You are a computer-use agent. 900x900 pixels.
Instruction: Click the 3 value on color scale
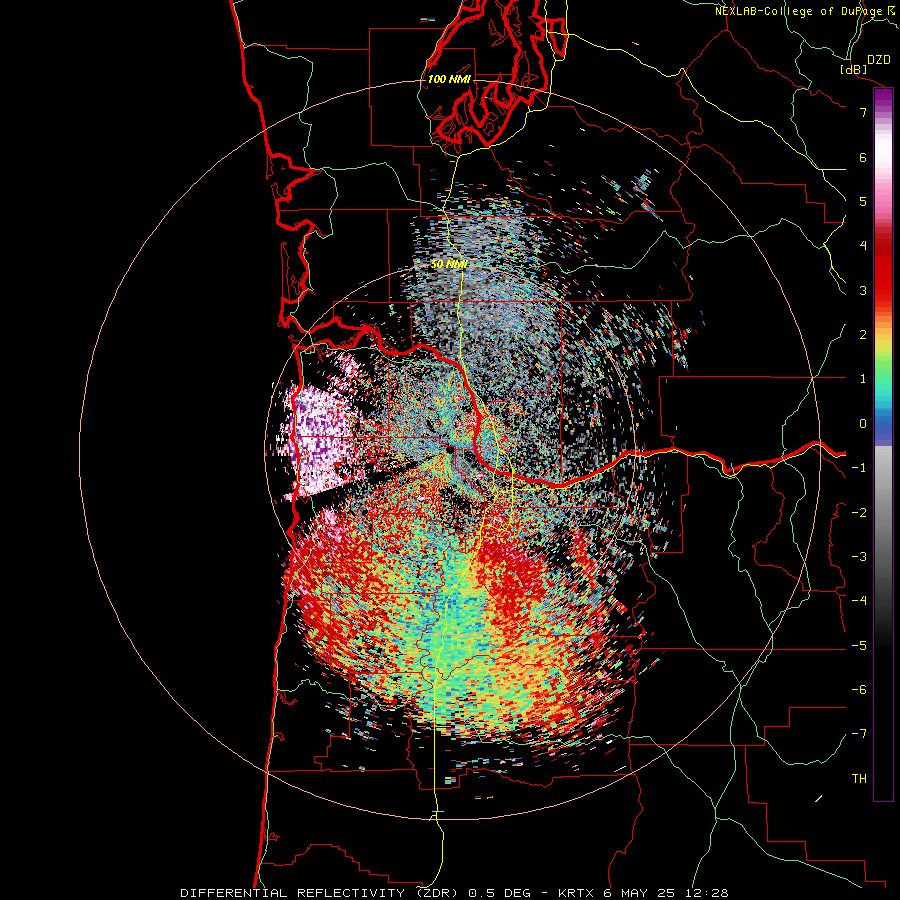863,290
